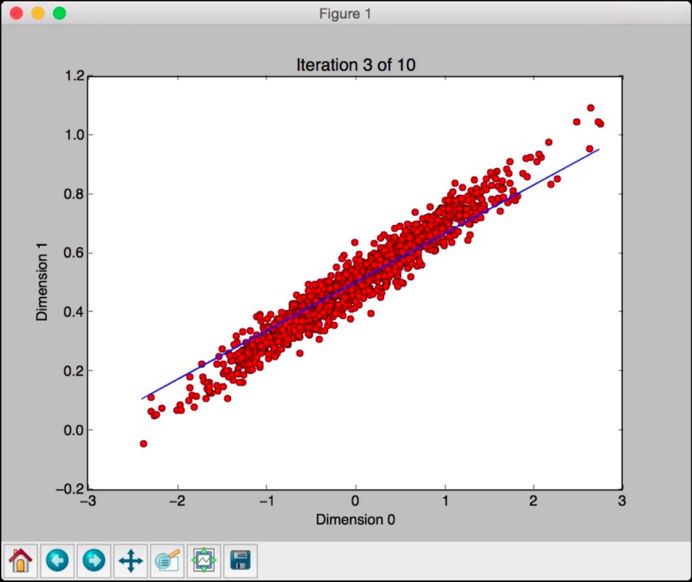
Task: Click the red close window button
Action: pos(16,13)
